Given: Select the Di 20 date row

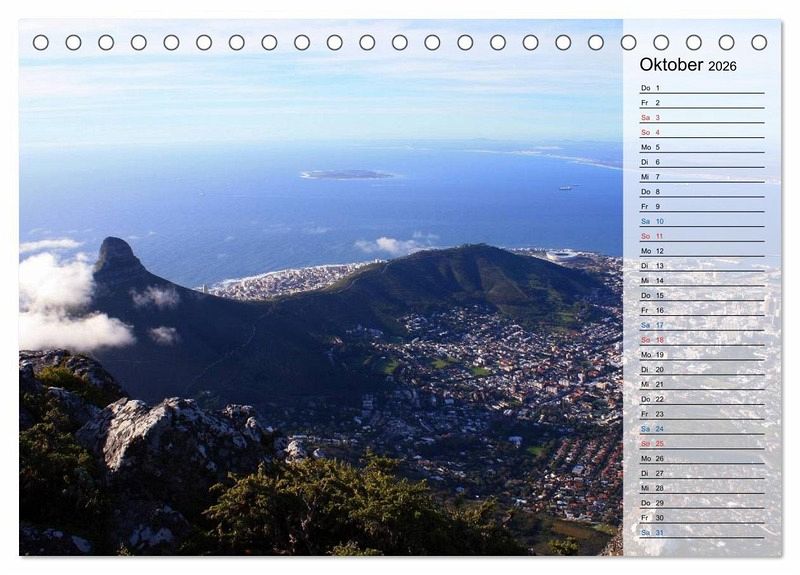Looking at the screenshot, I should coord(701,369).
